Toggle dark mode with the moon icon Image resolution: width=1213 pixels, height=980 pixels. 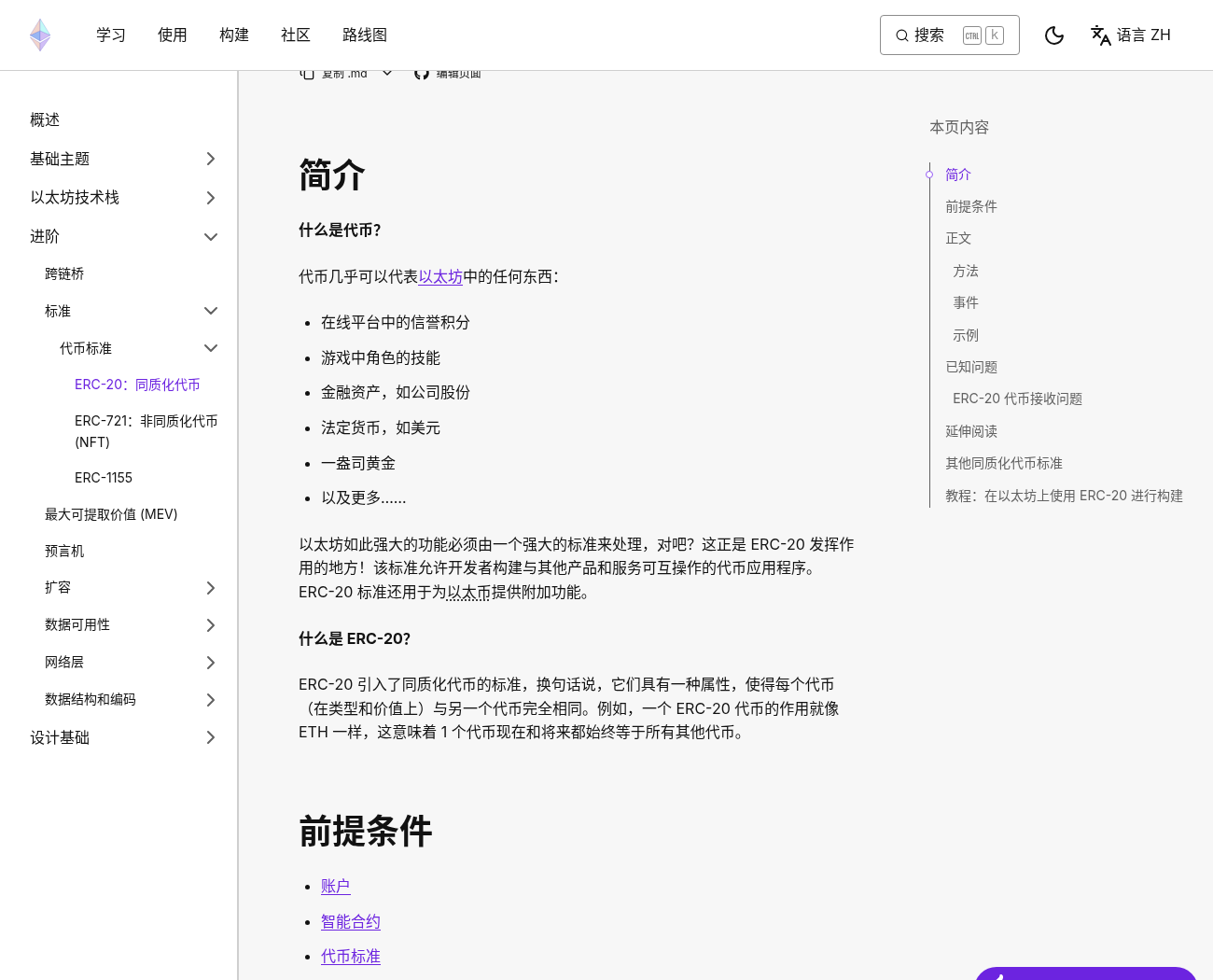1054,35
